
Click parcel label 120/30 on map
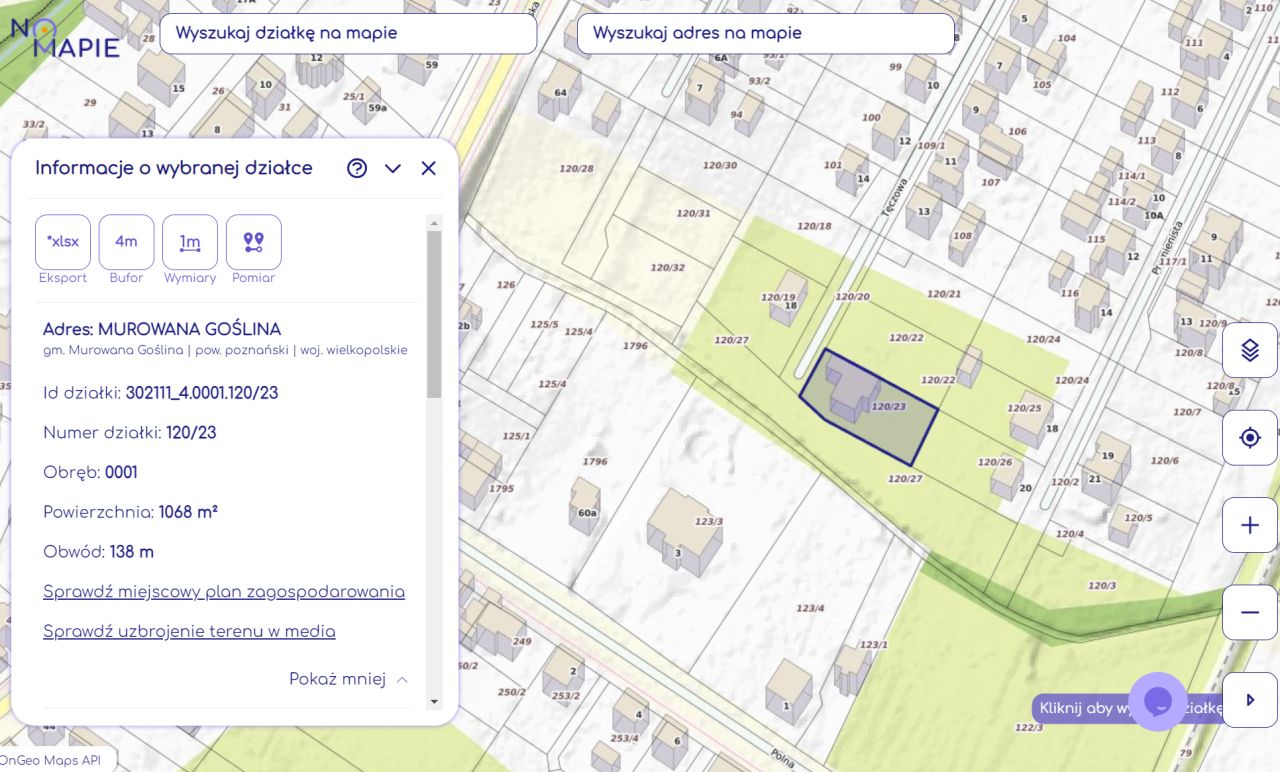pyautogui.click(x=720, y=165)
